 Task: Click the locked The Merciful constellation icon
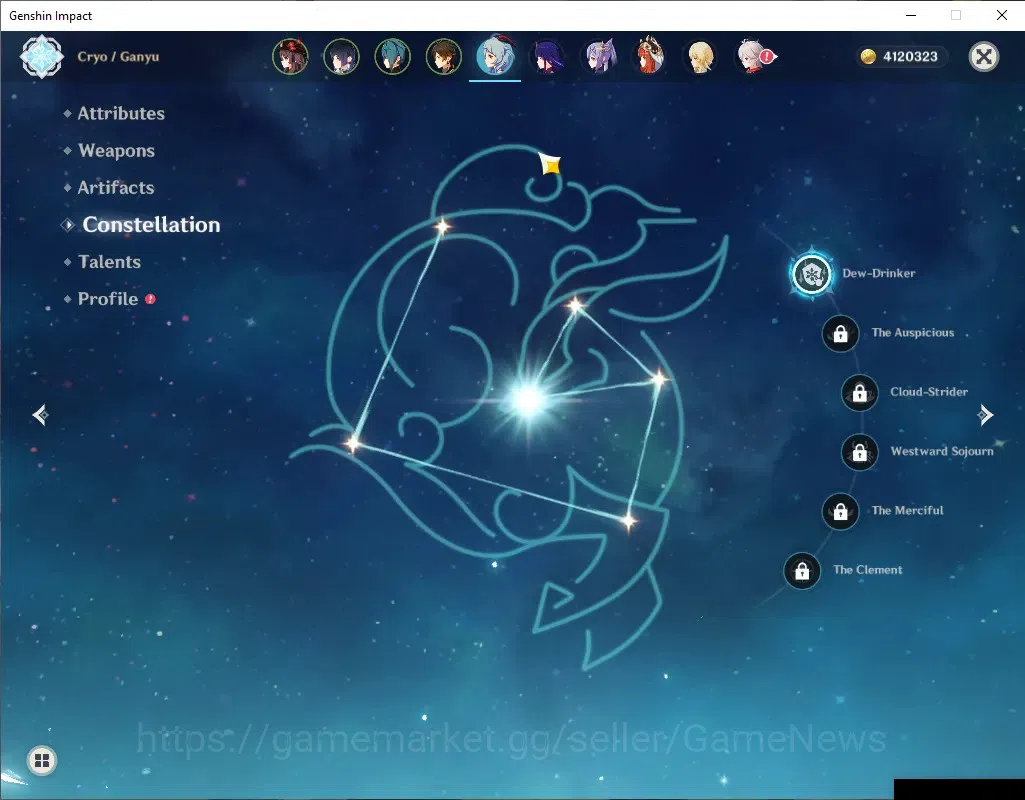coord(841,512)
